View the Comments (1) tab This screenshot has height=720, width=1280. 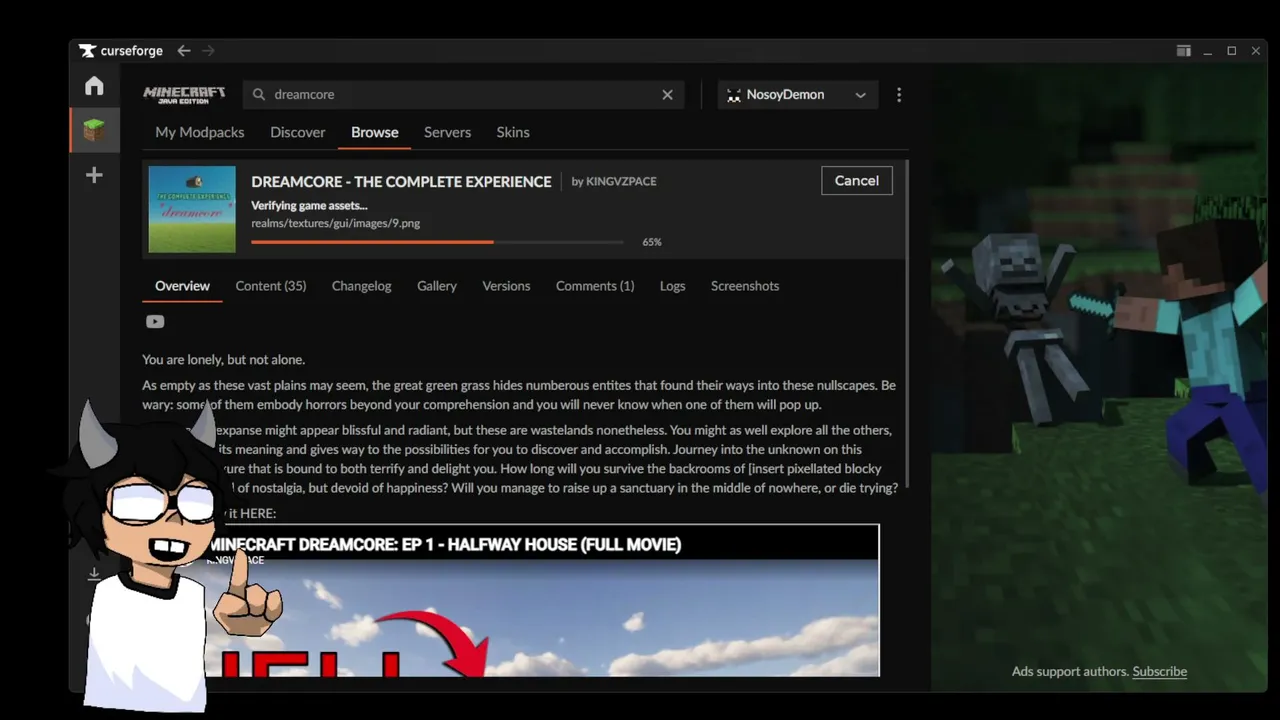coord(595,286)
